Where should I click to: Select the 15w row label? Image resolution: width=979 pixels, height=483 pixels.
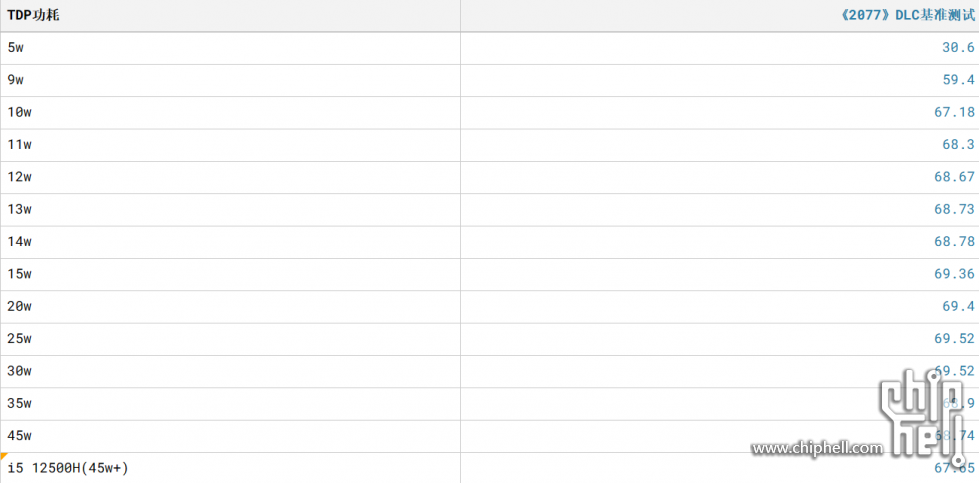(19, 274)
